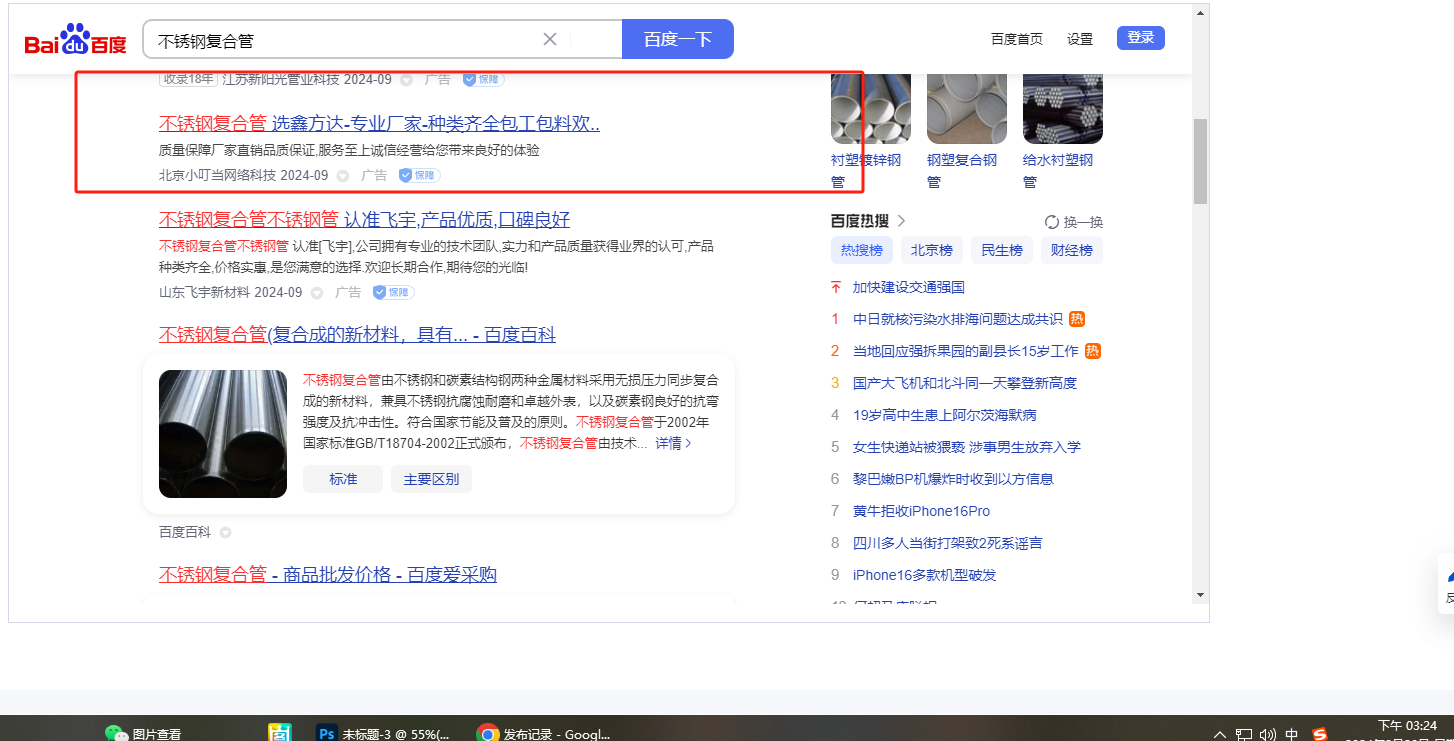The image size is (1454, 741).
Task: Switch to the 北京榜 tab
Action: click(x=931, y=250)
